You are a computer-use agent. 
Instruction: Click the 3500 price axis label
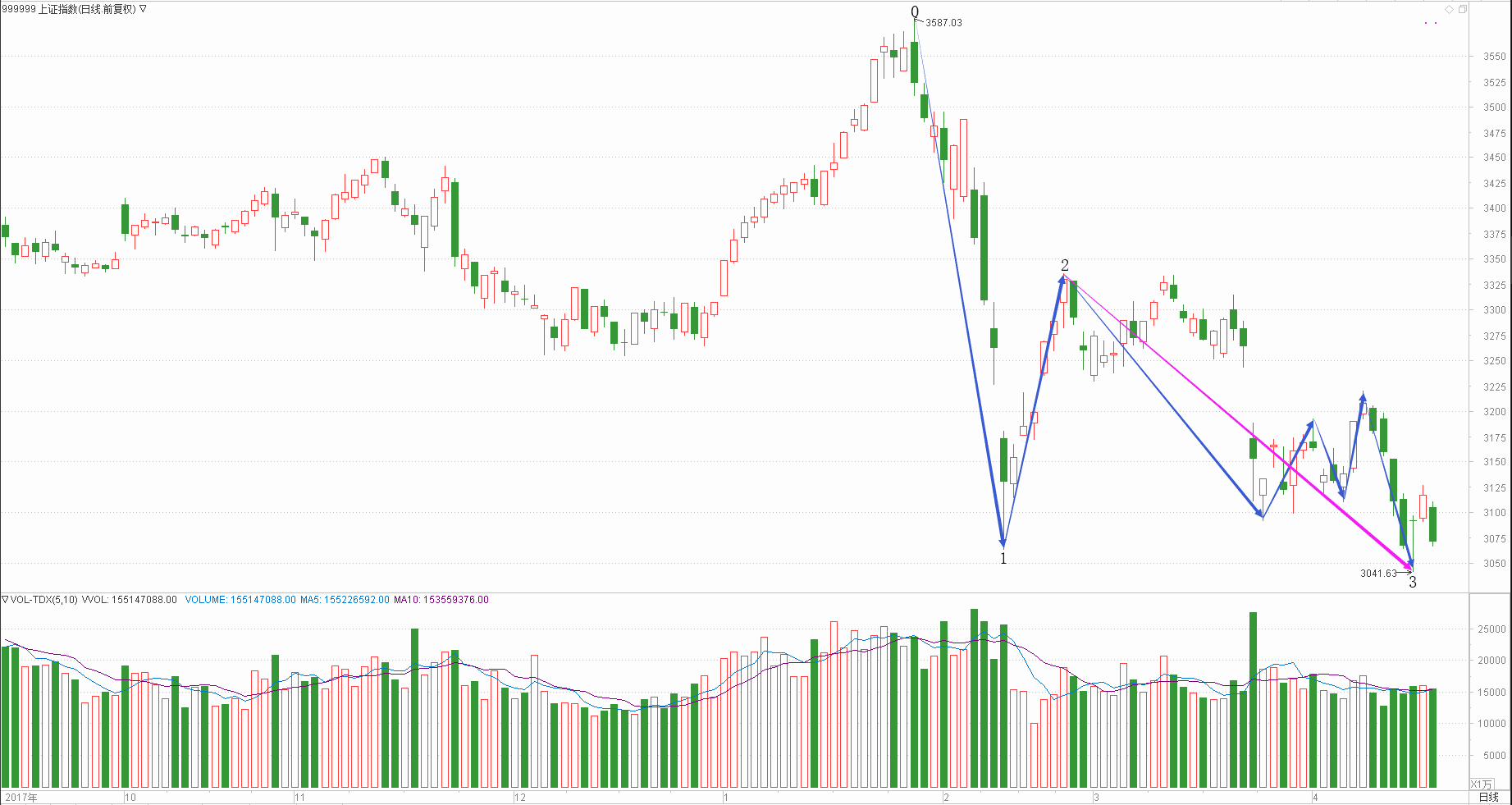1494,107
